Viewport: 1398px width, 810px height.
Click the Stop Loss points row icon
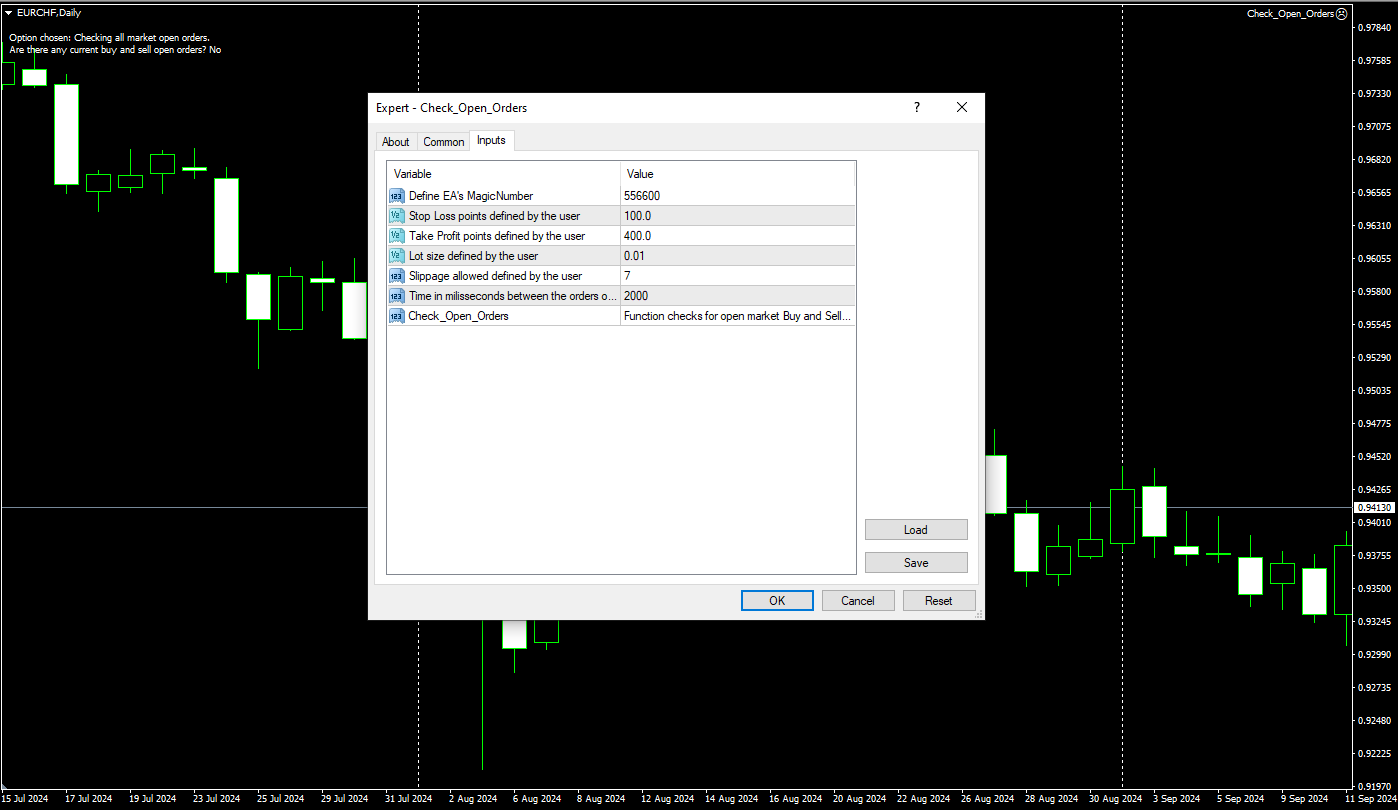[x=397, y=216]
